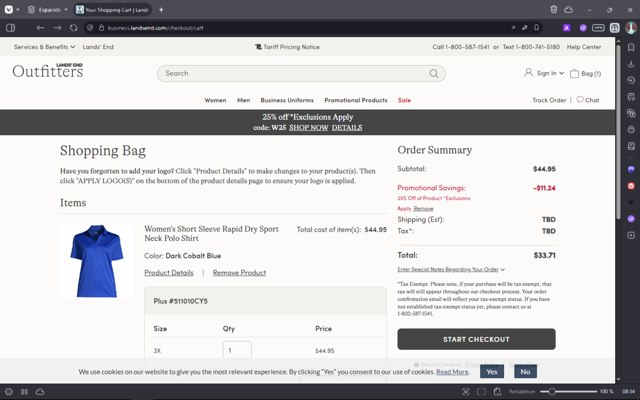Open the user profile avatar
The height and width of the screenshot is (400, 640).
[x=631, y=28]
